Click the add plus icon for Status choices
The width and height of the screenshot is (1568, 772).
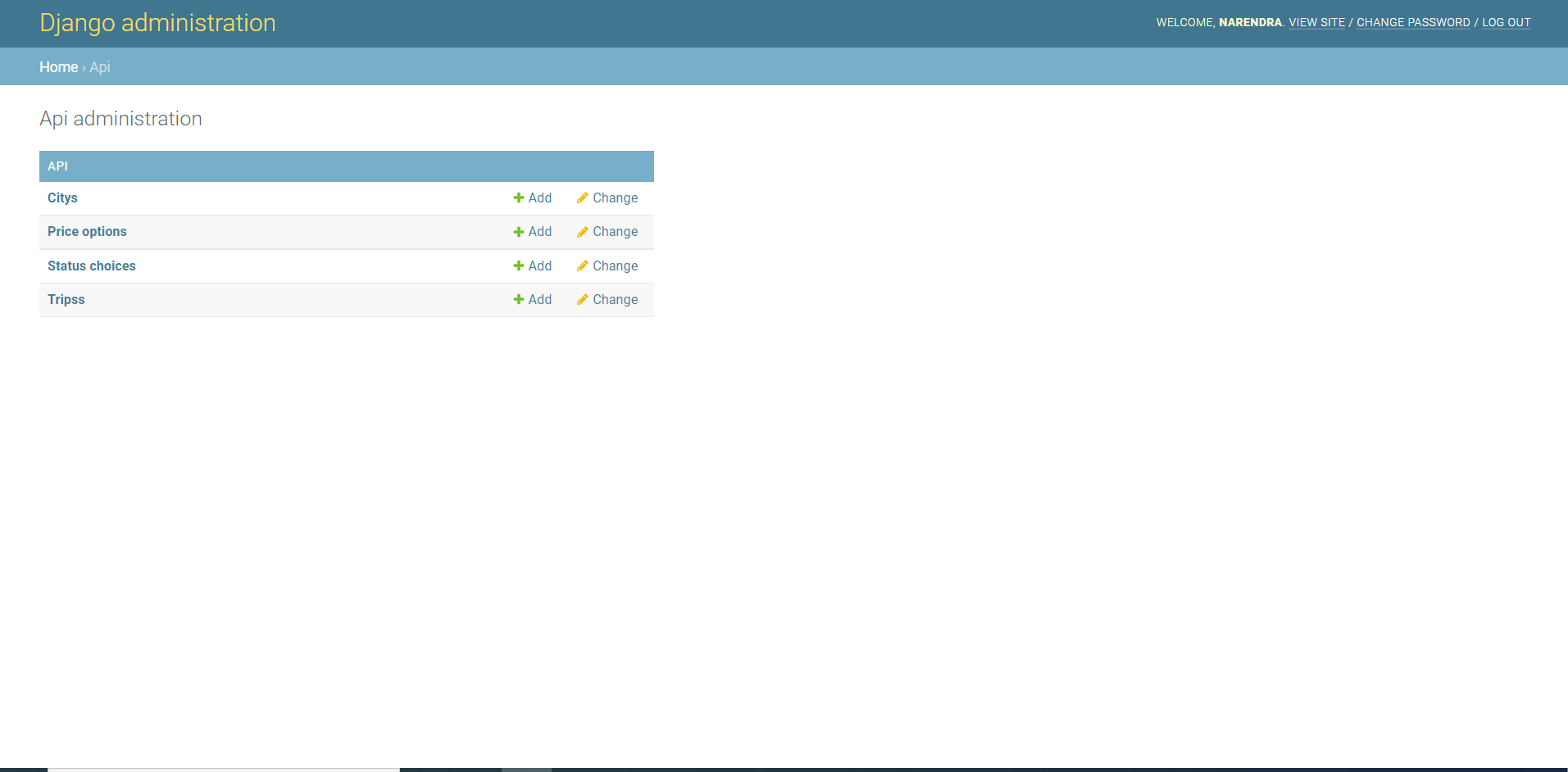[x=518, y=266]
